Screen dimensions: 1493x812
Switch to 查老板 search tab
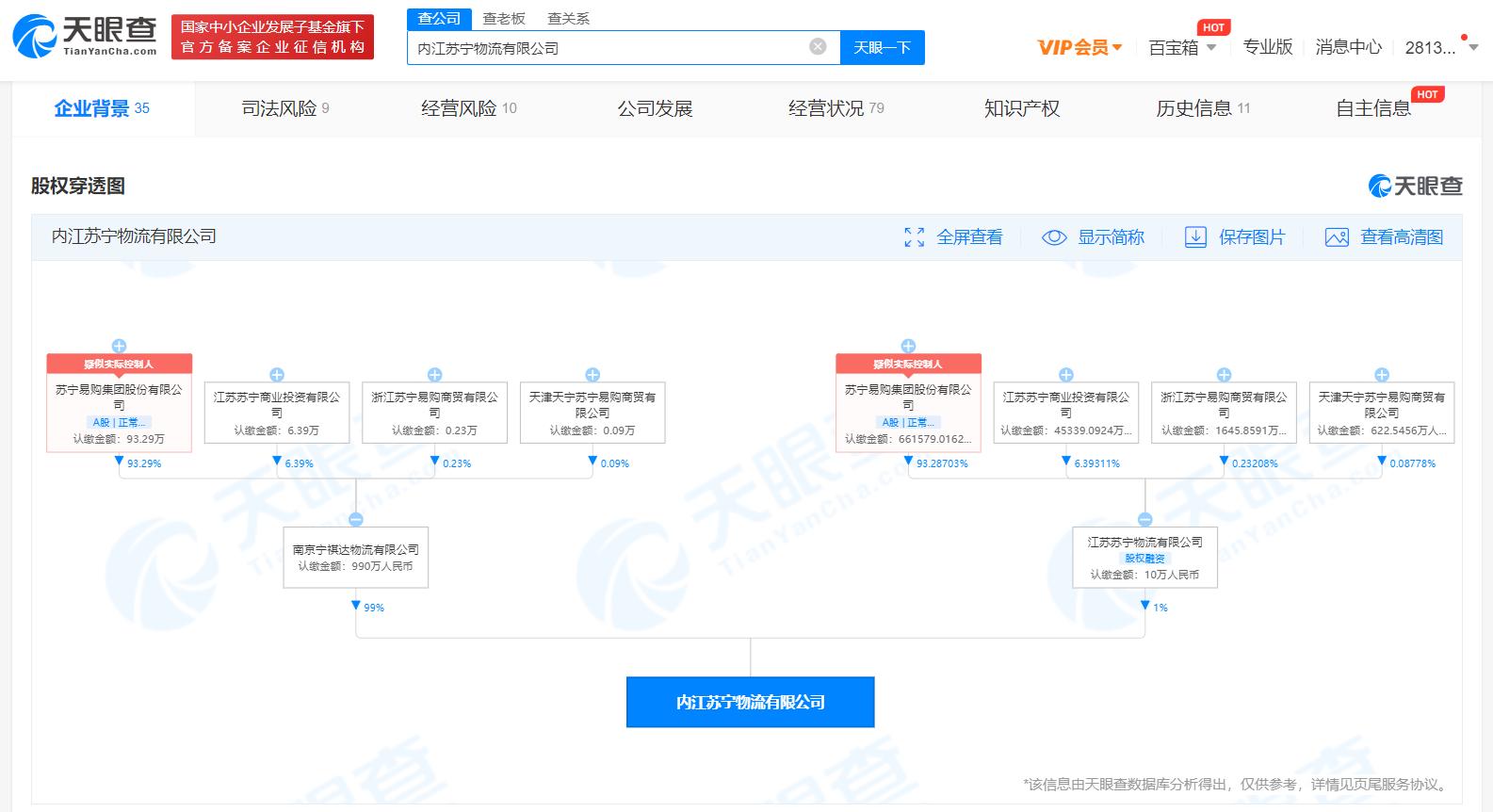point(504,19)
